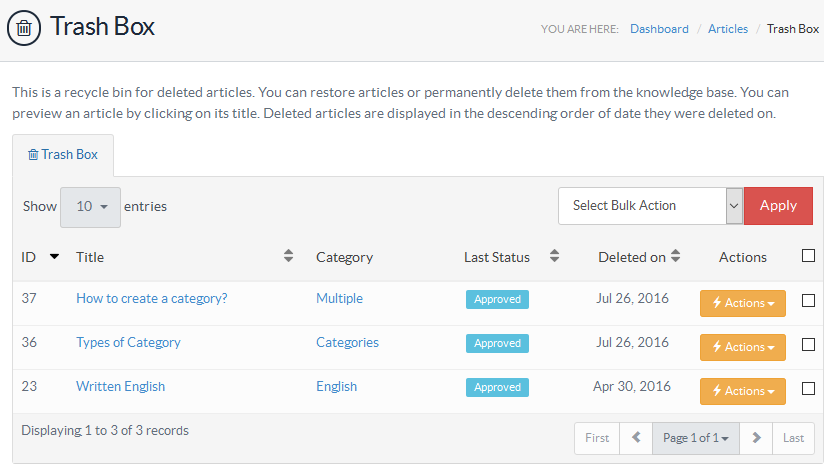Click the Approved badge for article 36
824x464 pixels.
click(x=497, y=343)
